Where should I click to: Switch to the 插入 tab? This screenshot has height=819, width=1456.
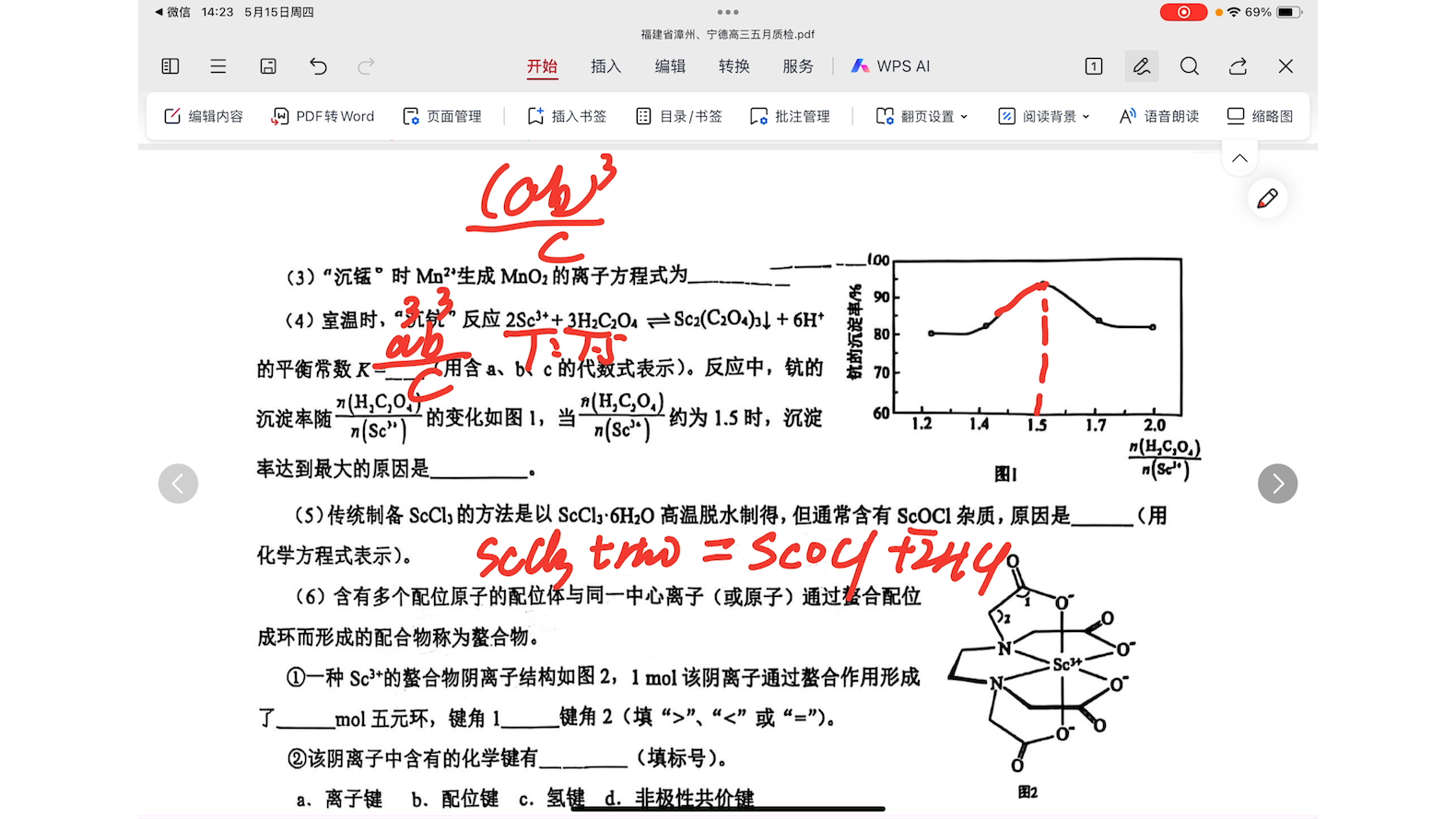(606, 66)
